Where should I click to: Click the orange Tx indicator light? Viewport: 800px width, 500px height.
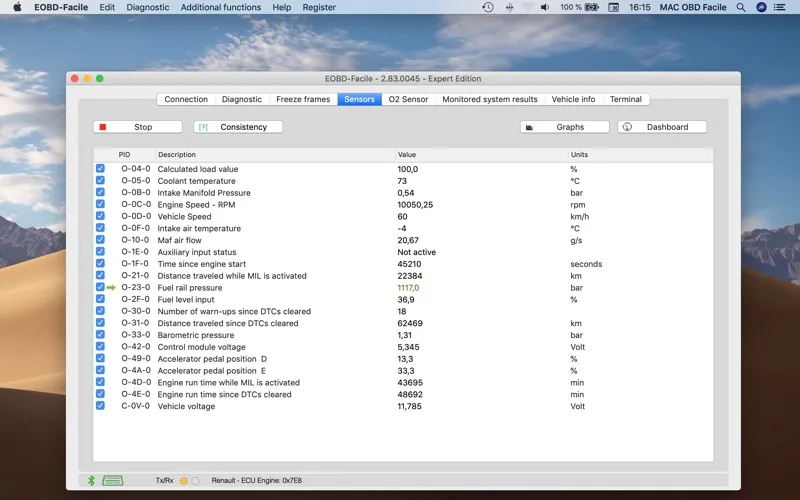coord(184,481)
